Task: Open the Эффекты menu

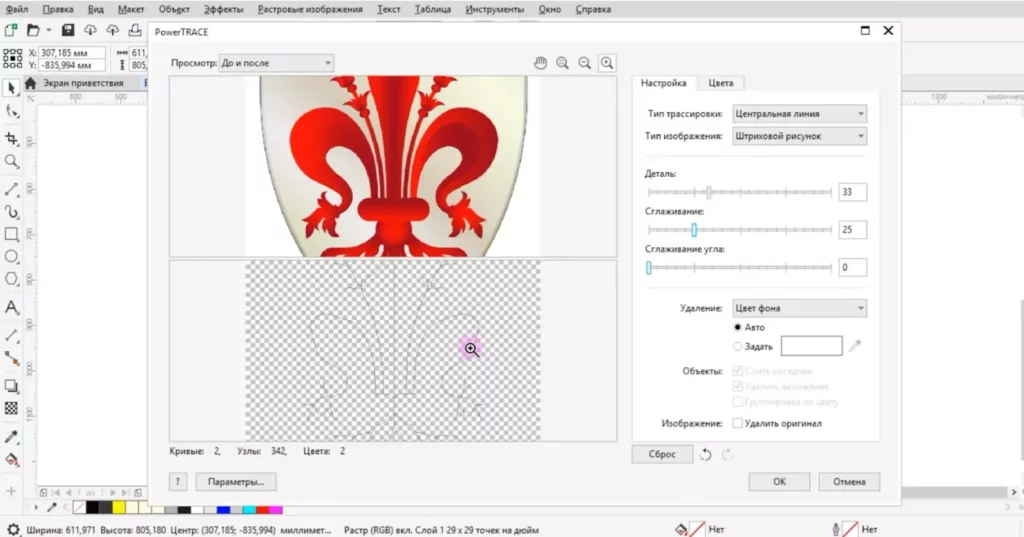Action: [x=223, y=9]
